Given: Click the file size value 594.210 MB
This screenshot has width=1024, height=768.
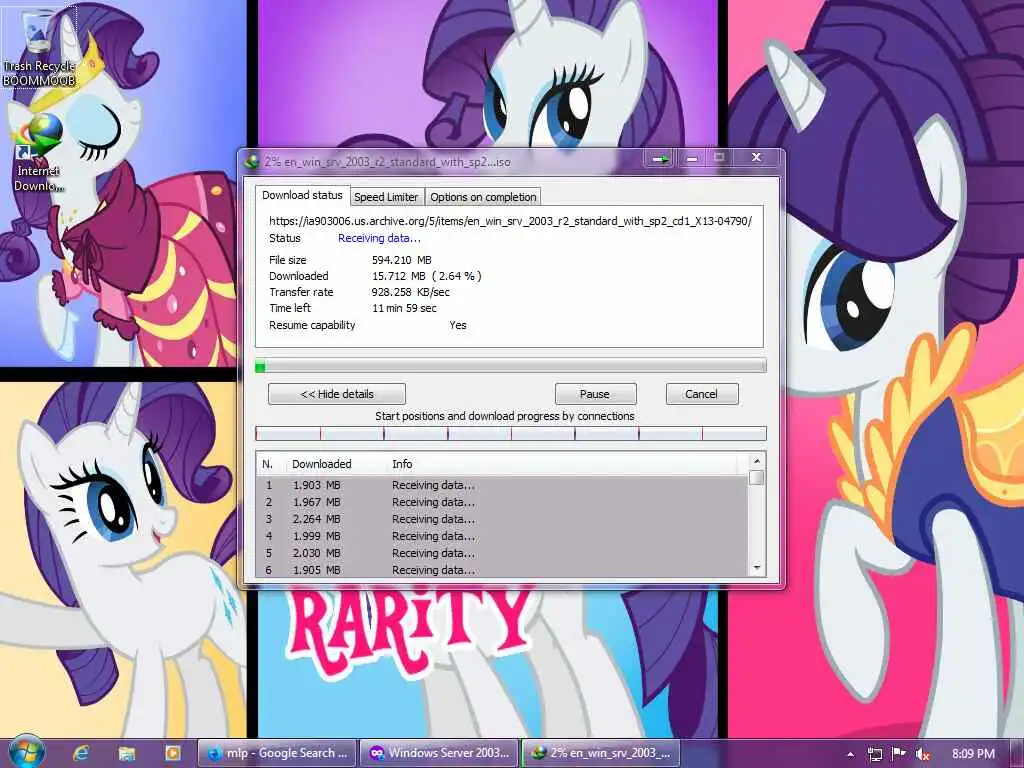Looking at the screenshot, I should tap(402, 260).
